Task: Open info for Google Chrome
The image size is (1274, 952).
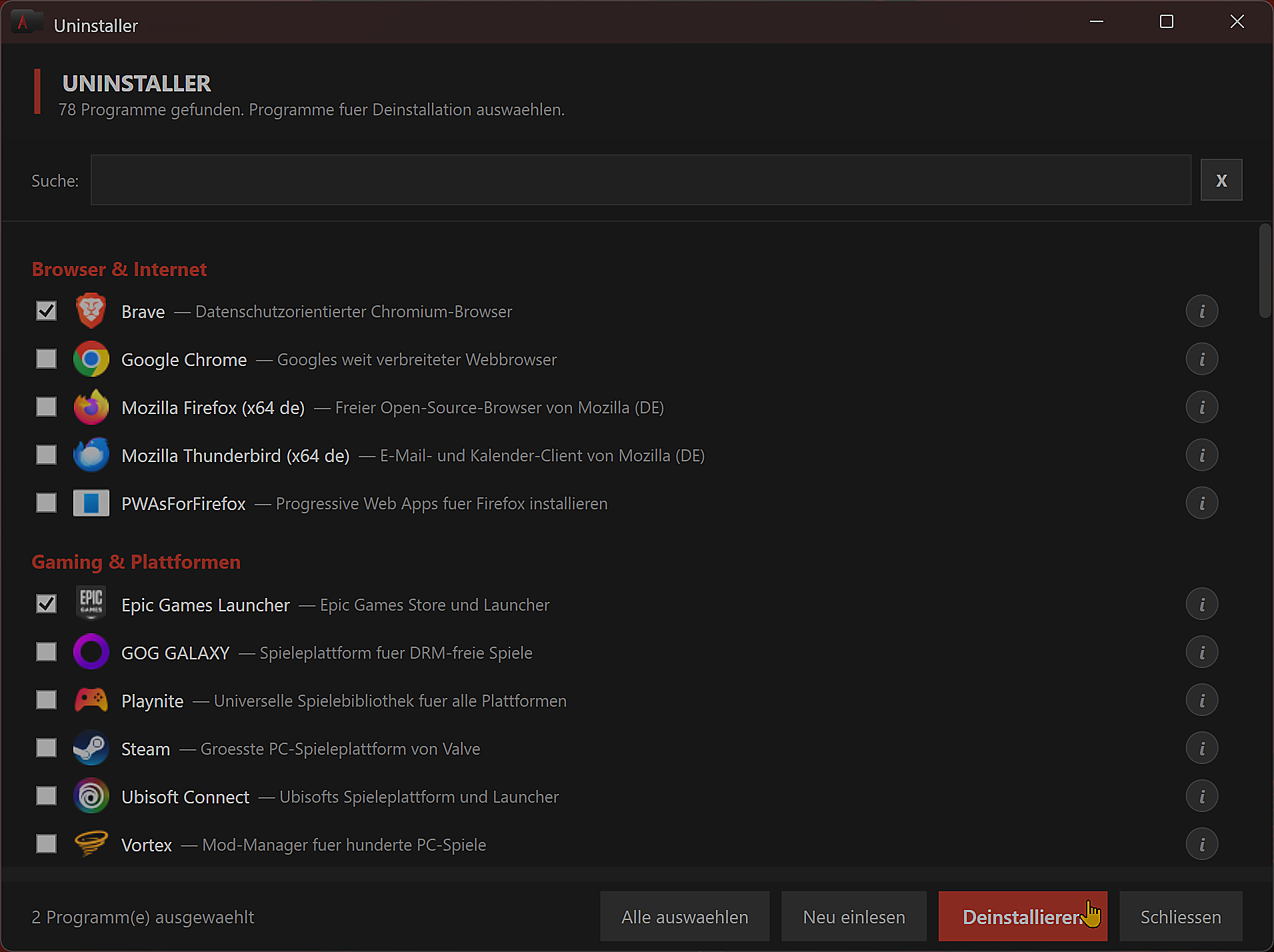Action: tap(1202, 359)
